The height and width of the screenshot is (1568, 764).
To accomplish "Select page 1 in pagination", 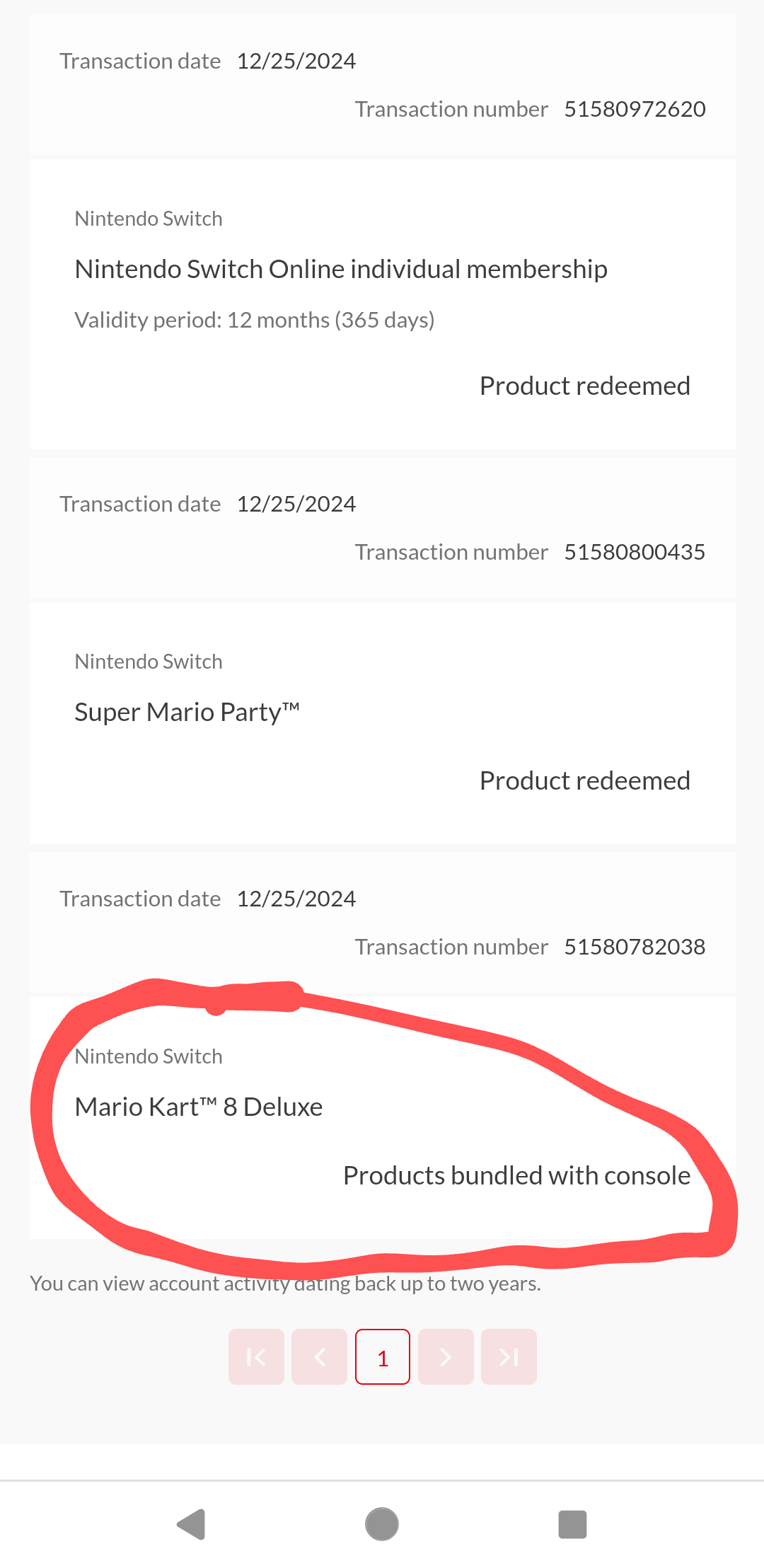I will click(383, 1356).
